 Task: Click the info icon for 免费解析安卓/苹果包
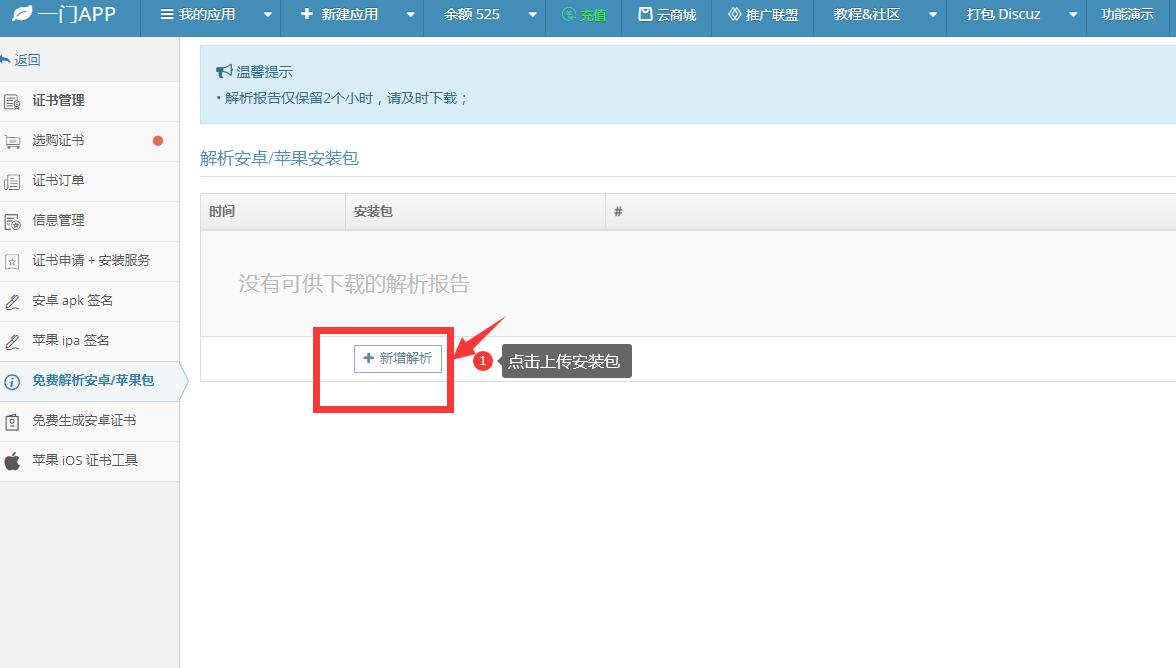[12, 382]
